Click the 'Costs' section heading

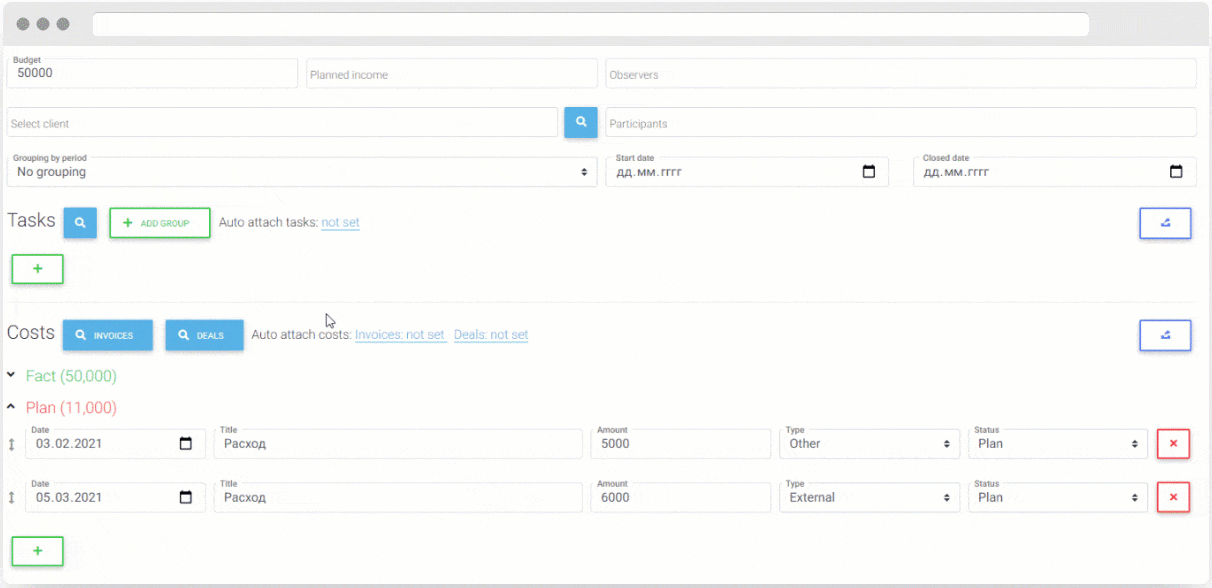31,333
